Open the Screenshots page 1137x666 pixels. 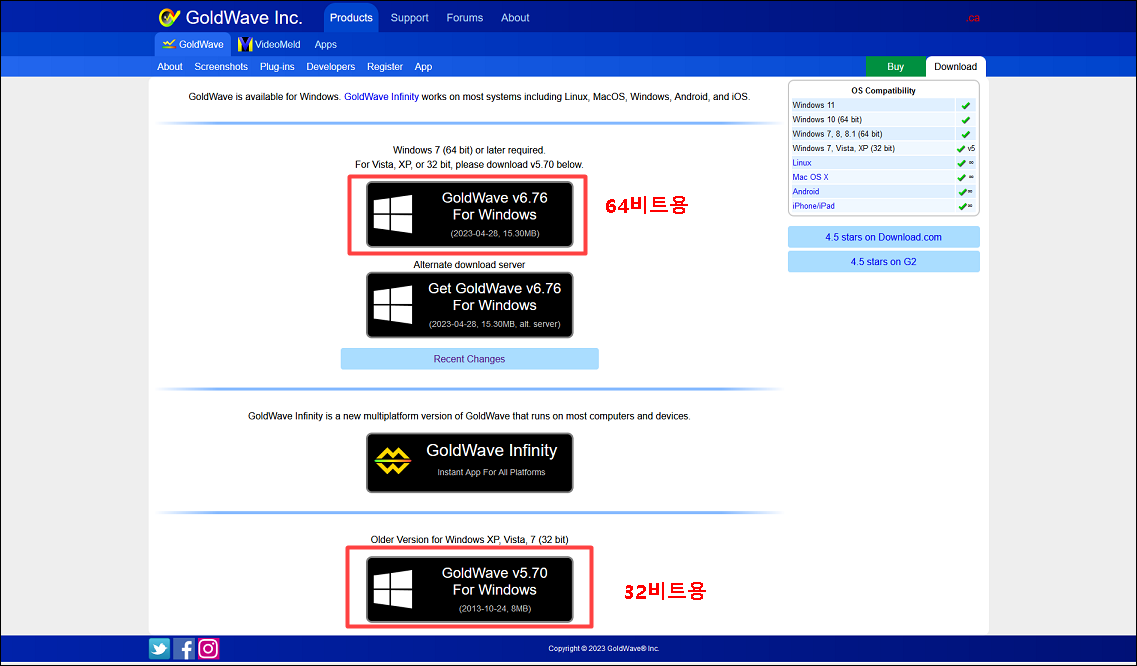point(221,67)
